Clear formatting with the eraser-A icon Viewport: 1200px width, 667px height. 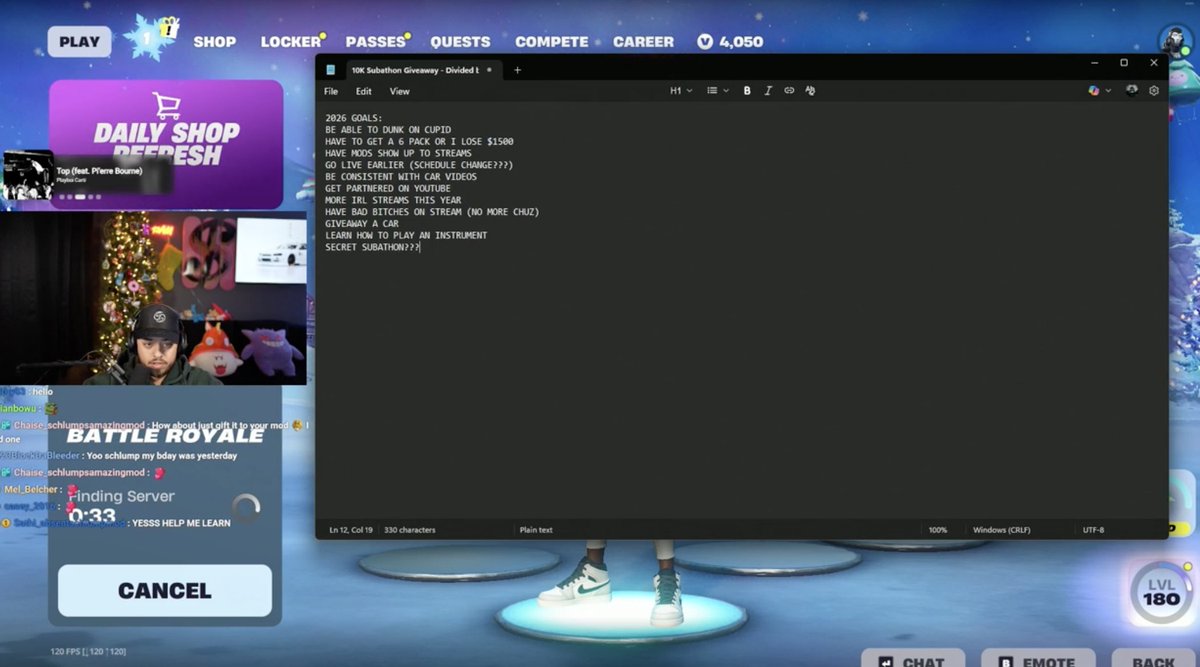tap(810, 91)
